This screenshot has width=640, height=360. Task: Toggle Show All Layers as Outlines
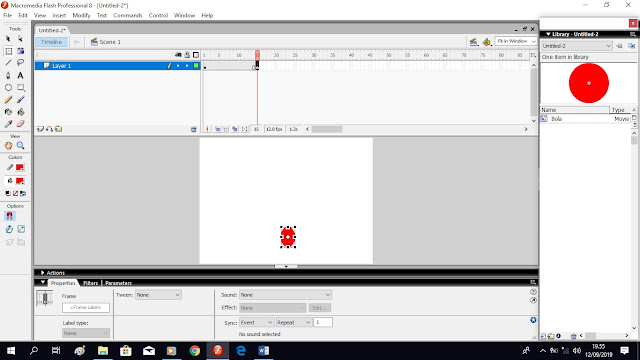196,55
